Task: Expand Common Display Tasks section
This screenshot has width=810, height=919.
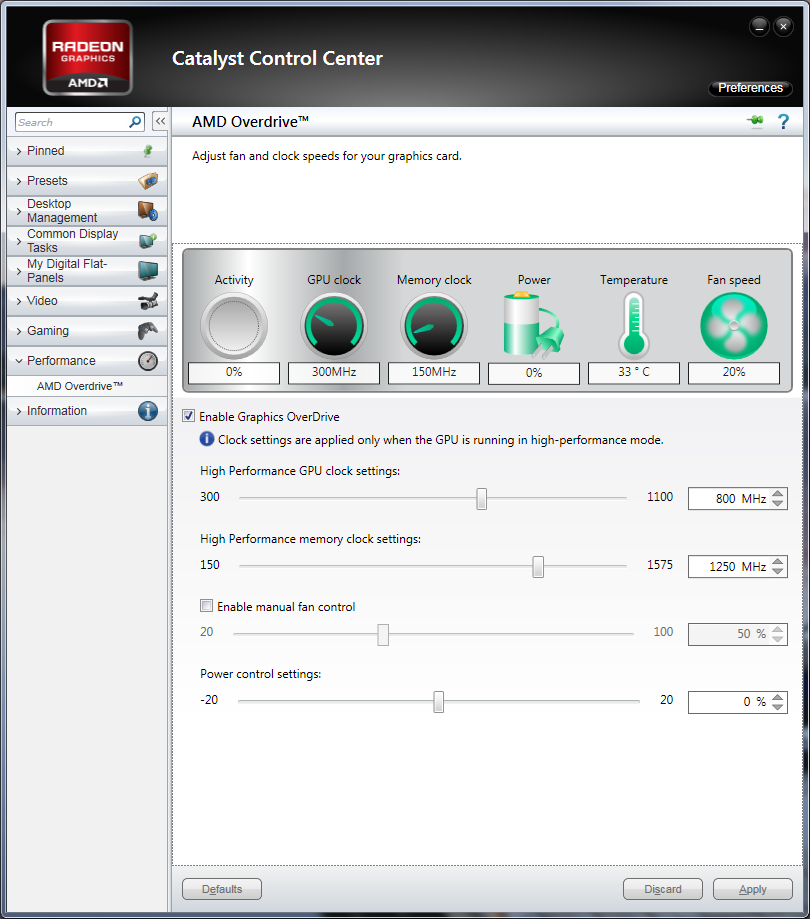Action: 19,241
